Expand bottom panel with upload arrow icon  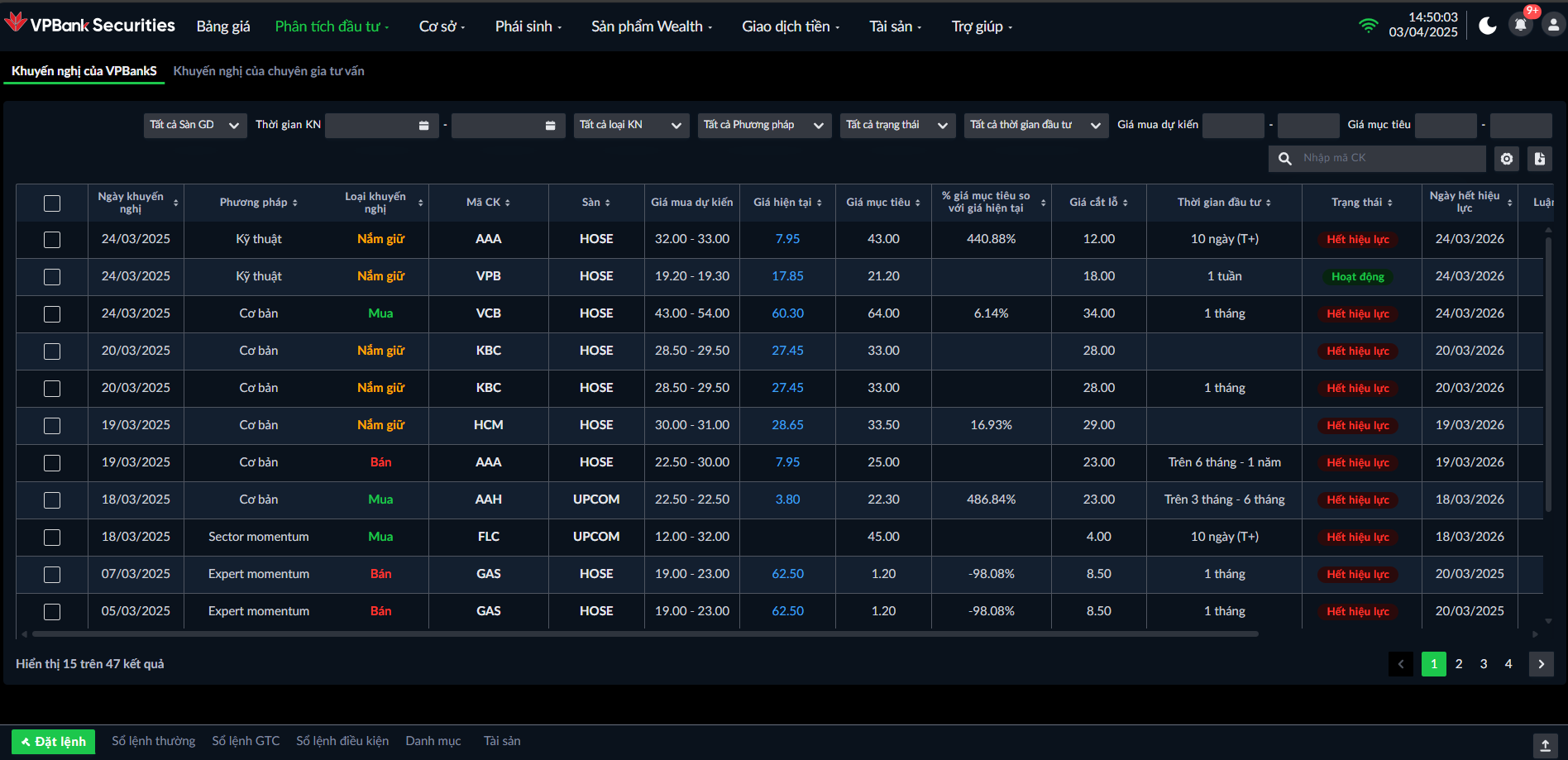pyautogui.click(x=1545, y=745)
